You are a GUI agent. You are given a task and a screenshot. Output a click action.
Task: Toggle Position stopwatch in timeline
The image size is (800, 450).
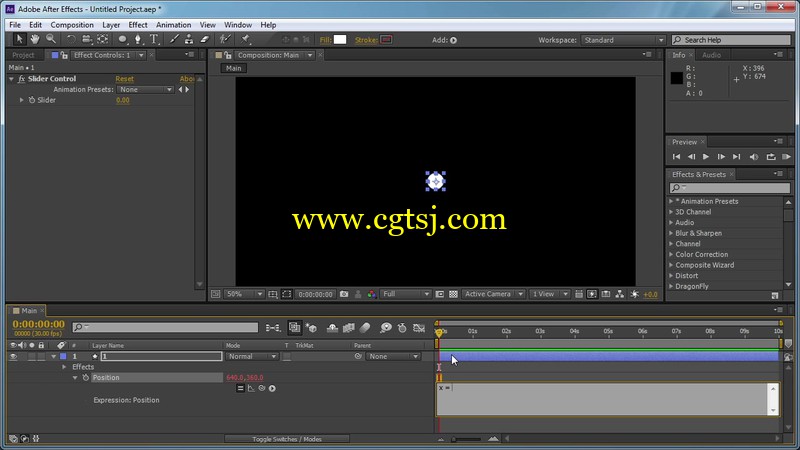coord(85,378)
